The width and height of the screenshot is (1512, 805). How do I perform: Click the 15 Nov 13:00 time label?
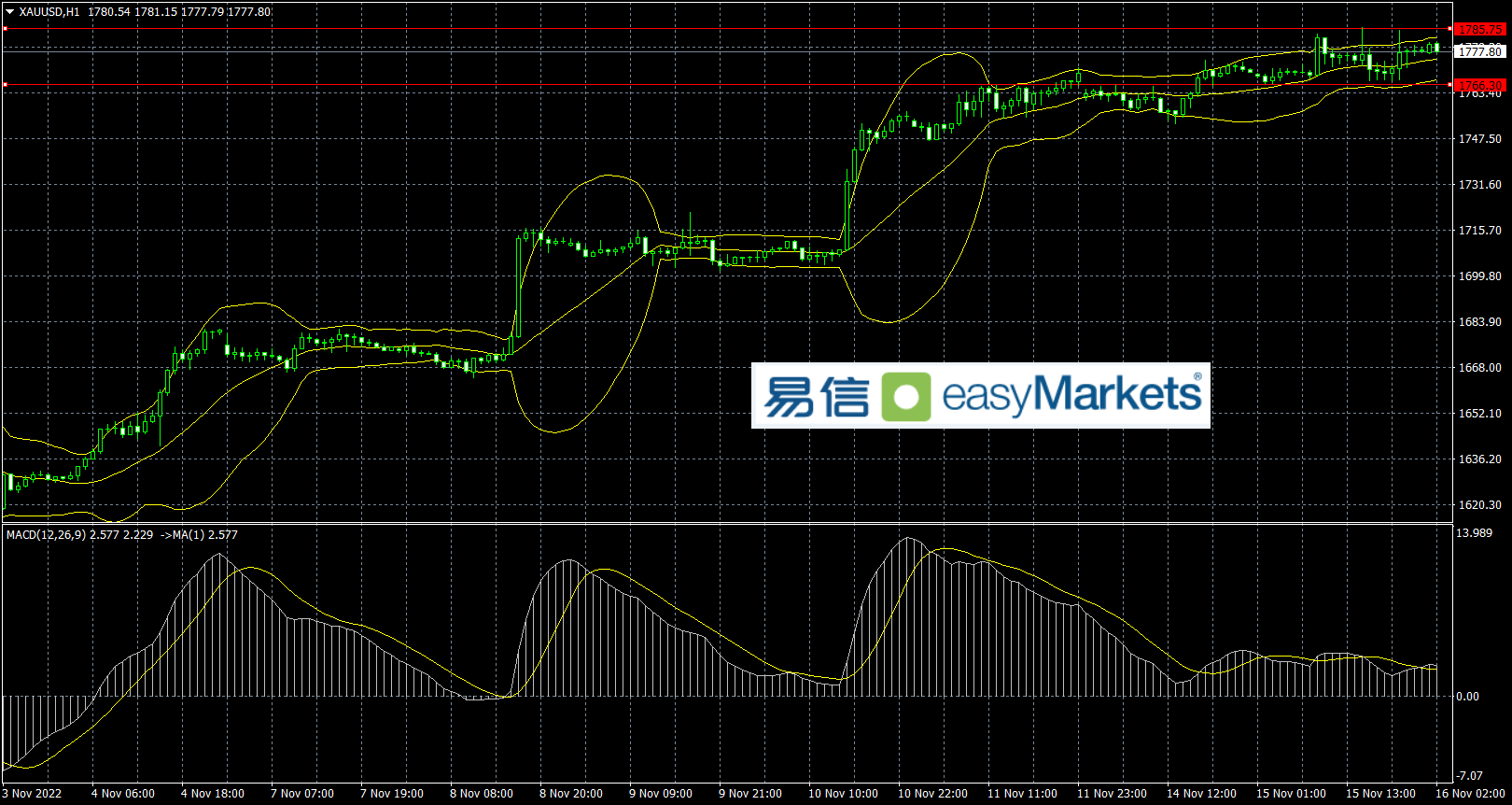[1380, 794]
